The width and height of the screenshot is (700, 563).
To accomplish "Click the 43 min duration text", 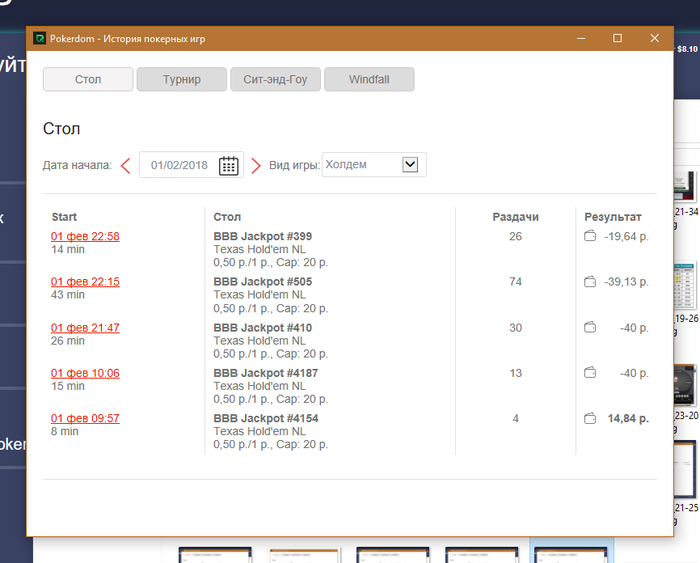I will click(68, 295).
